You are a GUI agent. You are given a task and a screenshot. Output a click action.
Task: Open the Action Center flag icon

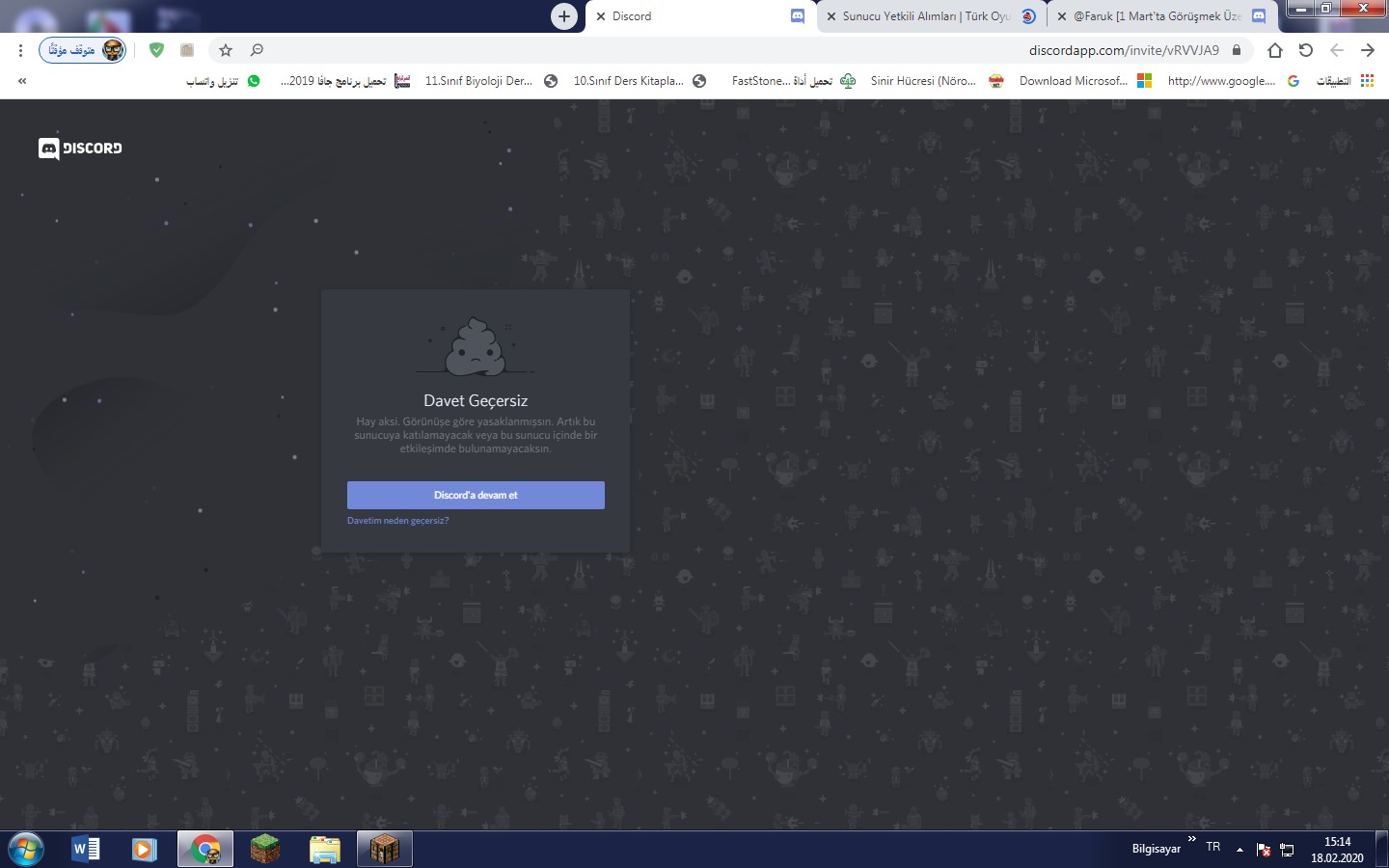point(1264,850)
